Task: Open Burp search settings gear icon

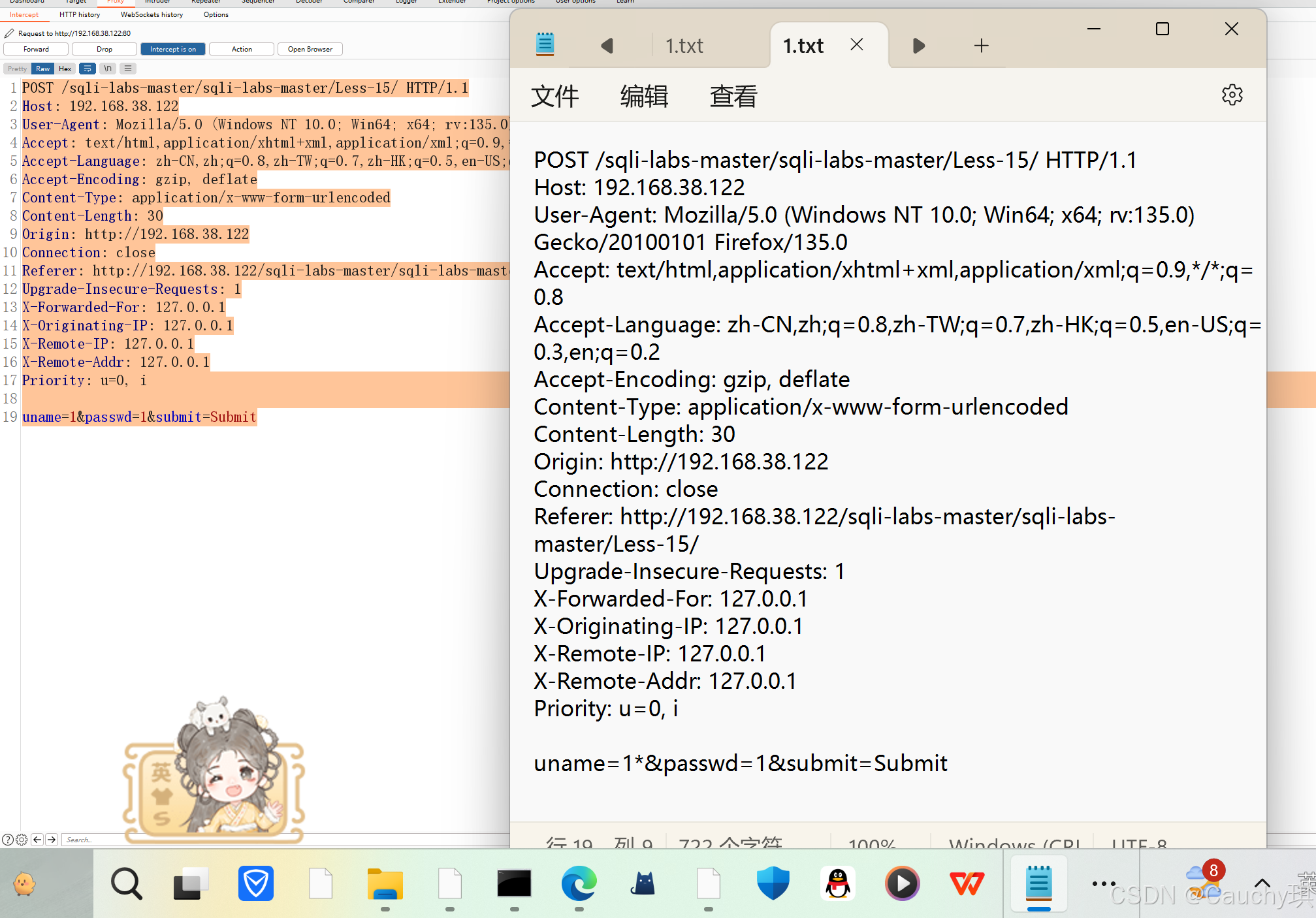Action: tap(22, 840)
